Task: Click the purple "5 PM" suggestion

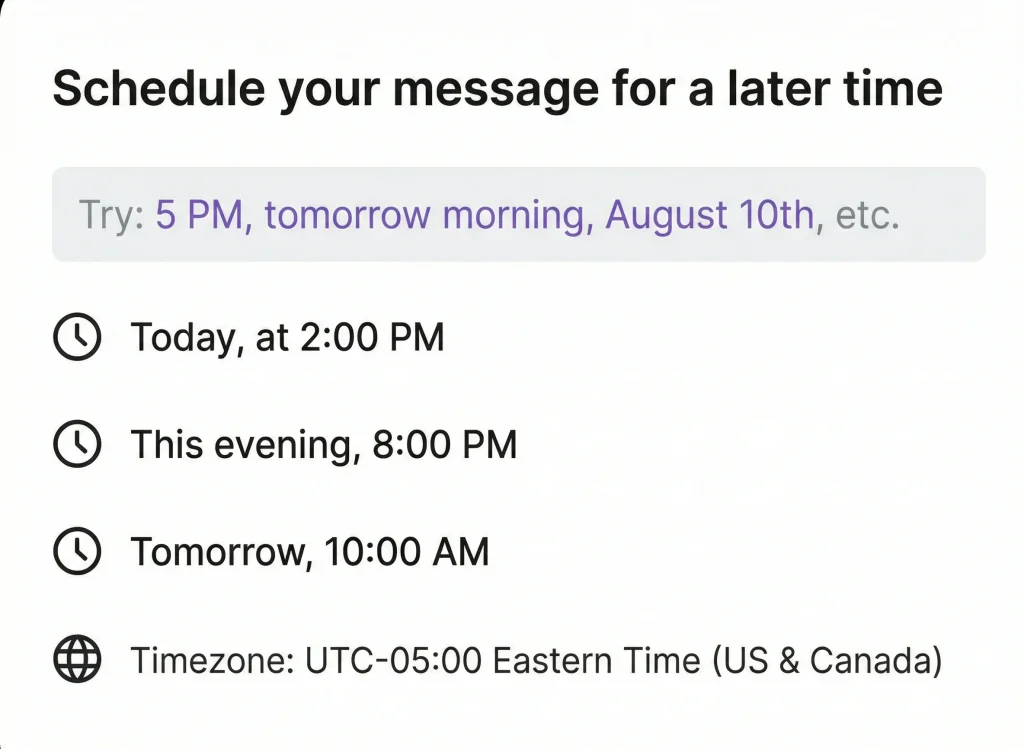Action: click(x=199, y=215)
